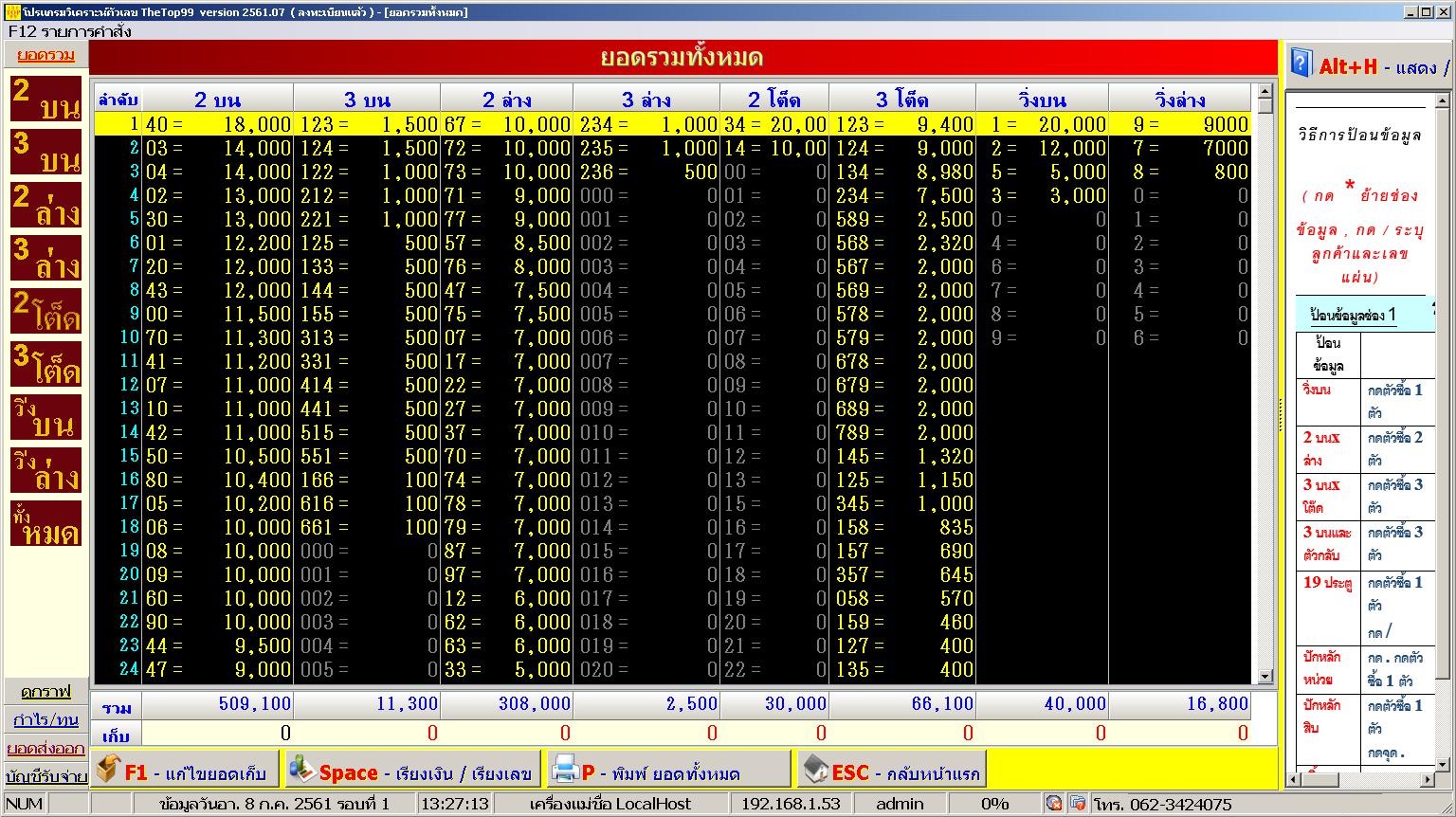
Task: Click P พิมพ์ ยอดทั้งหมด button
Action: (x=669, y=770)
